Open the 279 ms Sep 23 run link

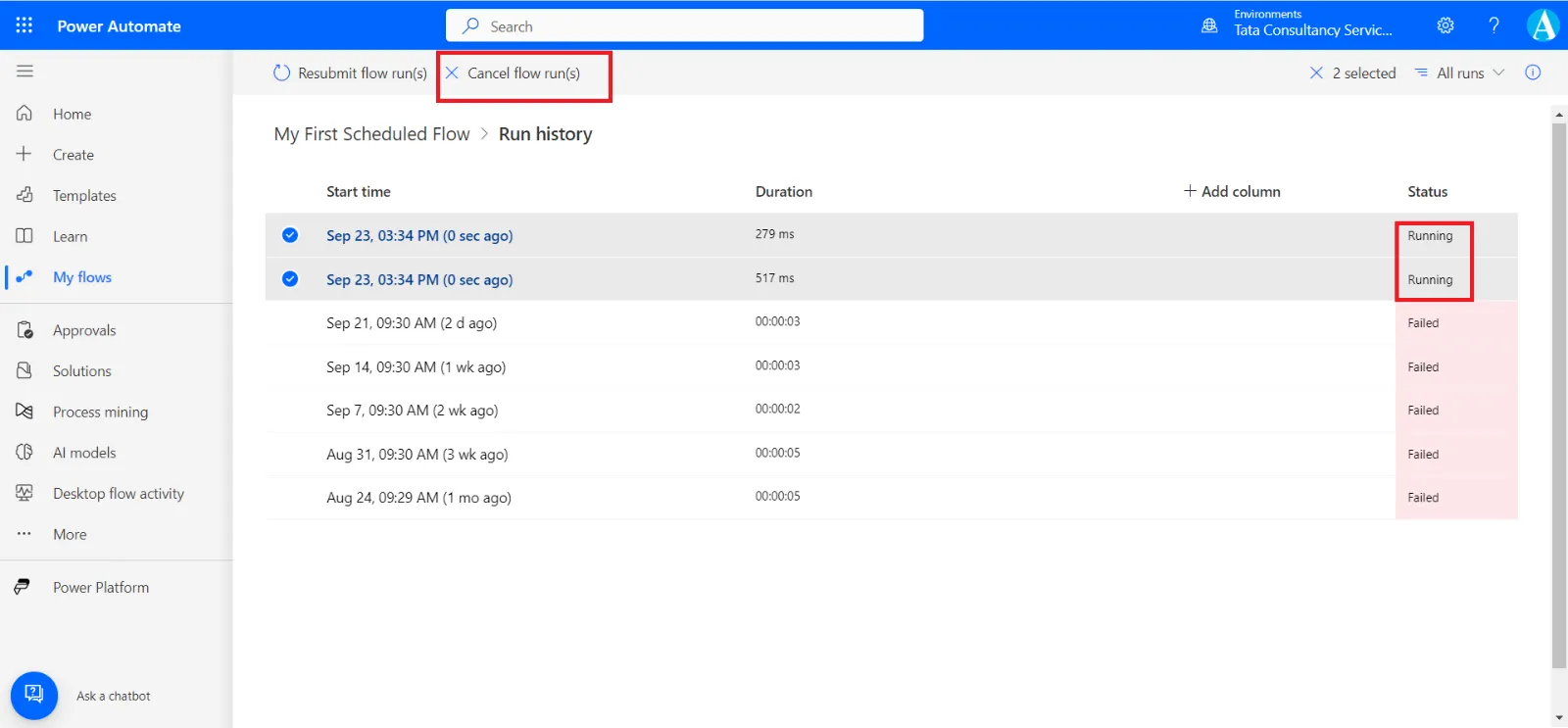click(x=419, y=235)
